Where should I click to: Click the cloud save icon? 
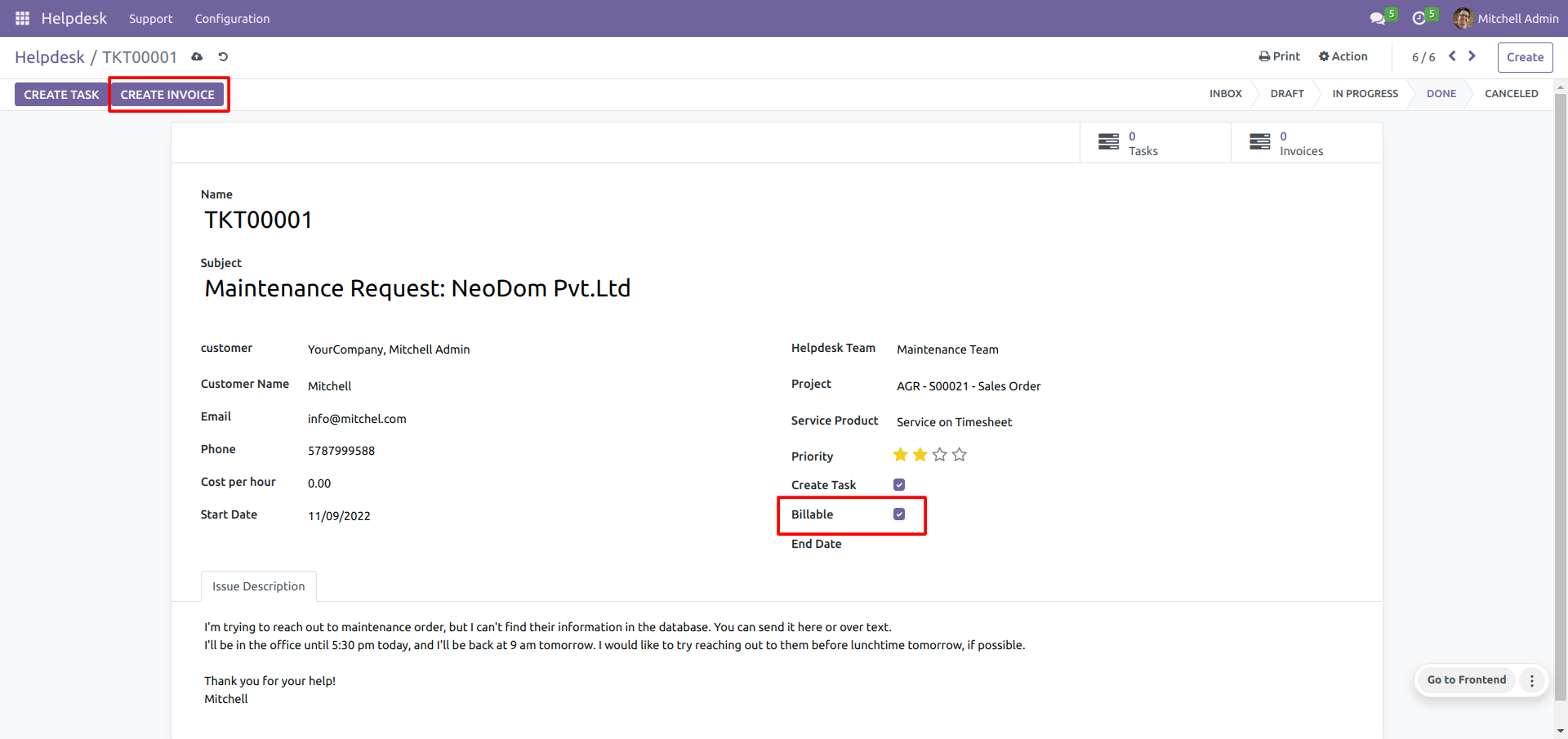coord(197,56)
